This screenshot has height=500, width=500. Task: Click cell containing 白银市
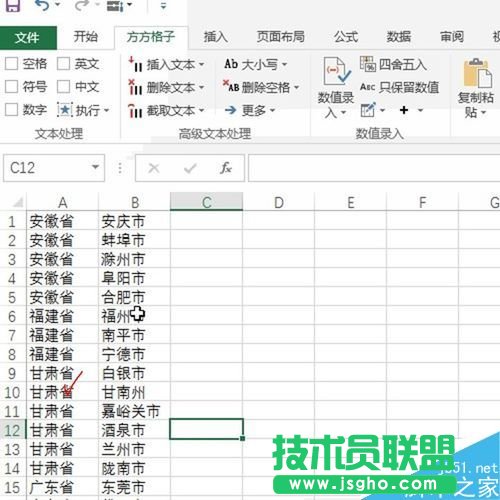[x=134, y=373]
